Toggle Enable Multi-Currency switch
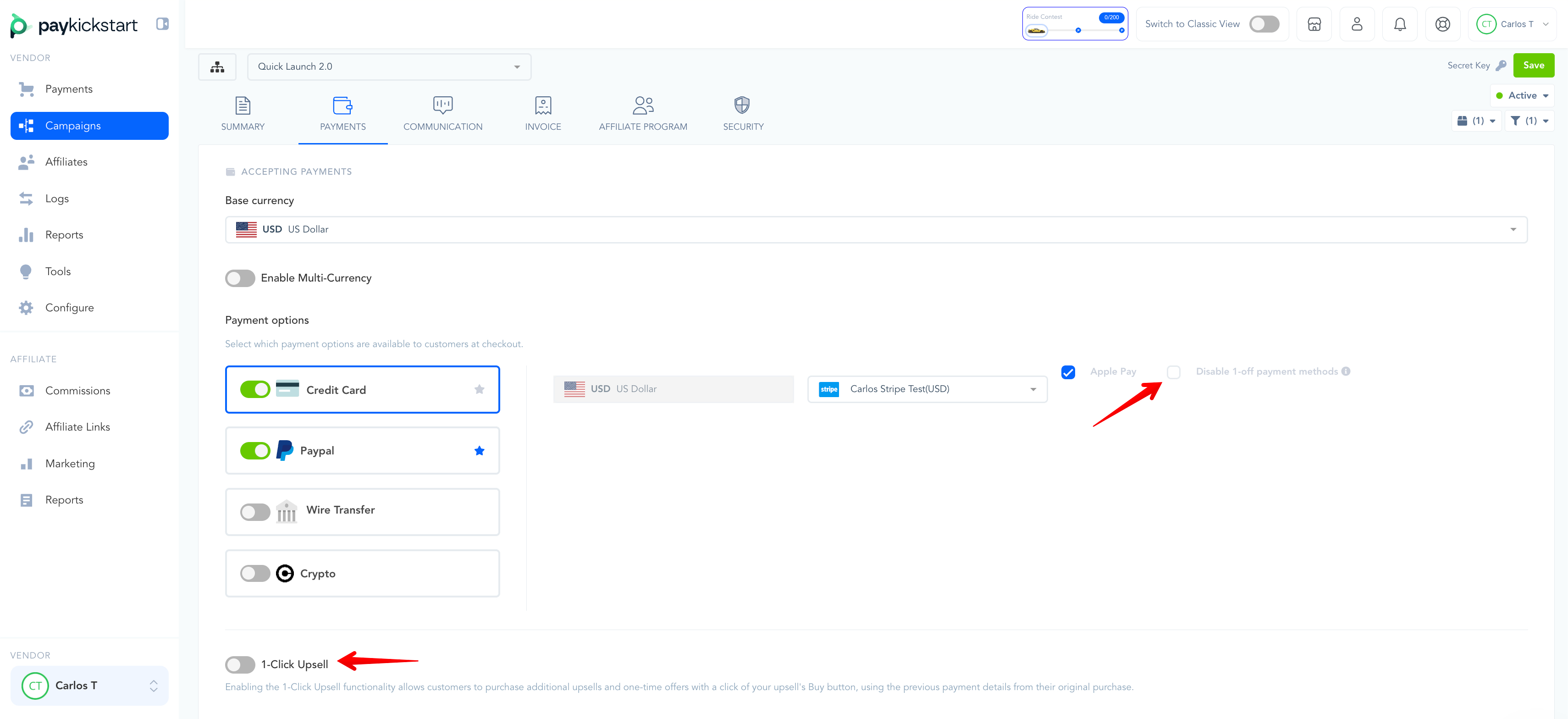Image resolution: width=1568 pixels, height=719 pixels. tap(240, 278)
